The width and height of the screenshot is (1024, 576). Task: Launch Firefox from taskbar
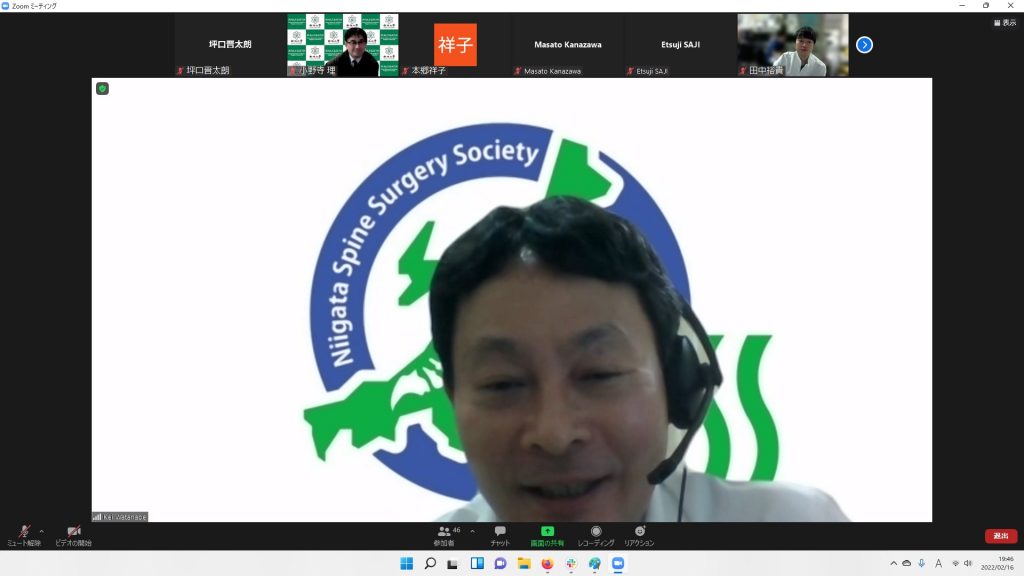pos(547,563)
